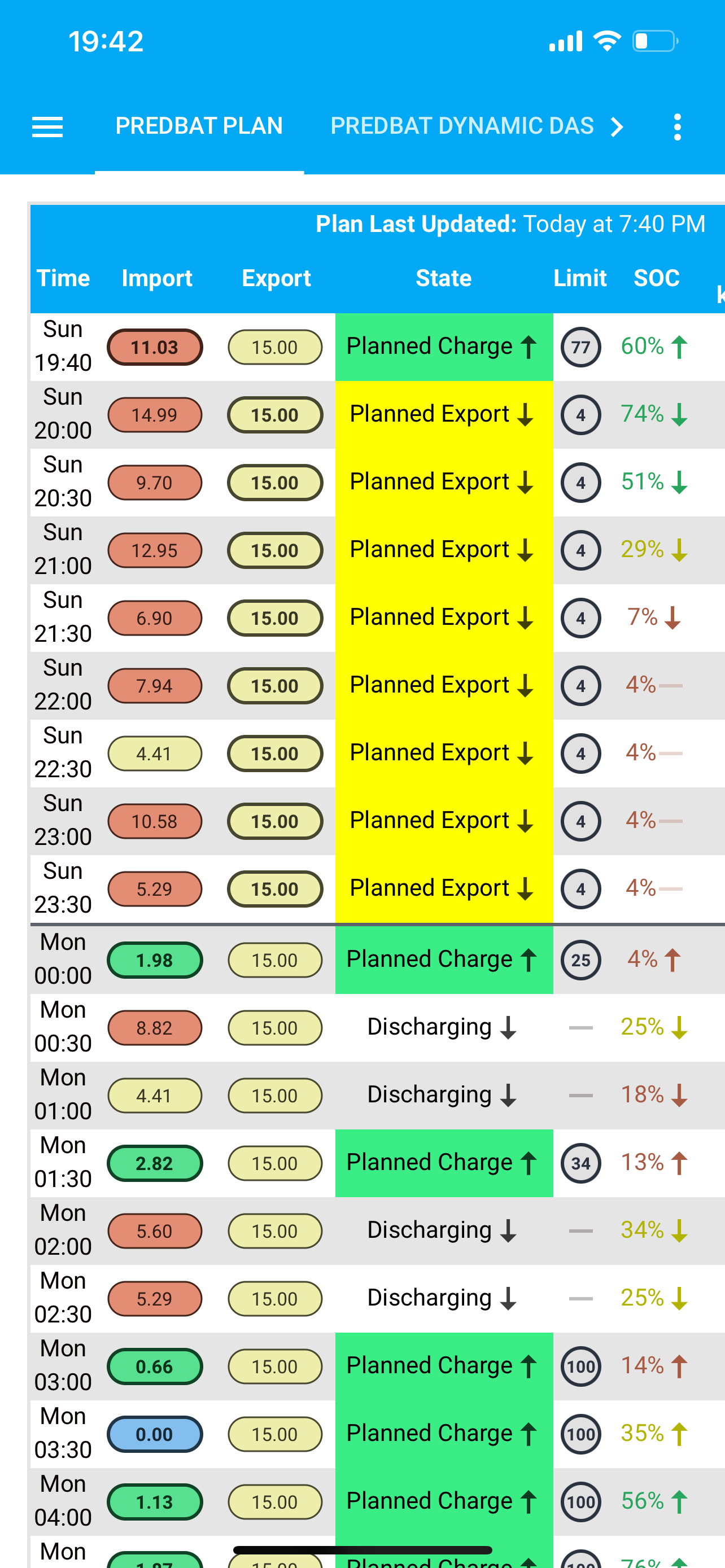Image resolution: width=725 pixels, height=1568 pixels.
Task: Click the 7% SOC down-arrow at Sun 21:30
Action: [654, 617]
